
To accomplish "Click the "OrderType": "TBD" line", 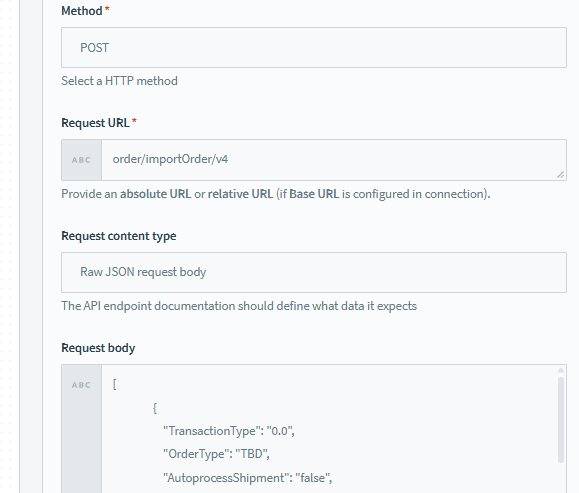I will point(216,454).
